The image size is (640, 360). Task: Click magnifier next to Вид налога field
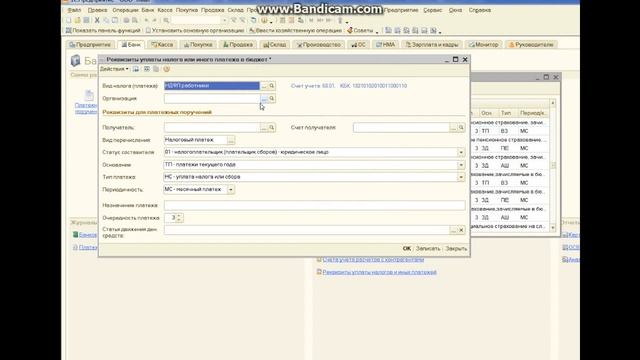[272, 86]
